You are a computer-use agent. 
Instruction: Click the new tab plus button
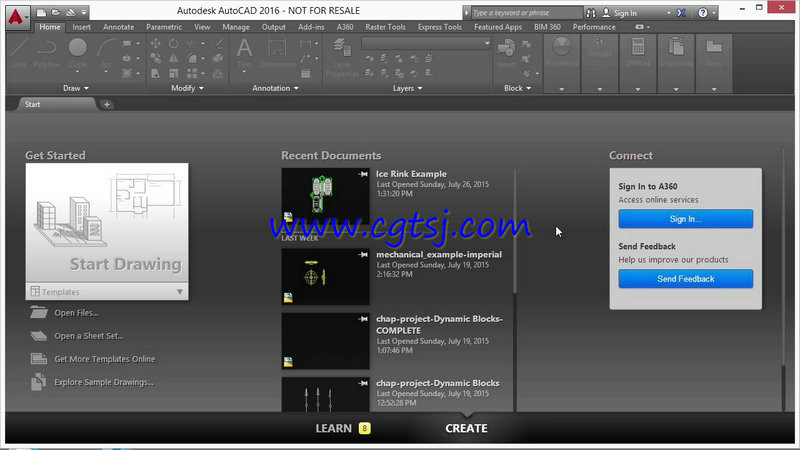point(107,105)
